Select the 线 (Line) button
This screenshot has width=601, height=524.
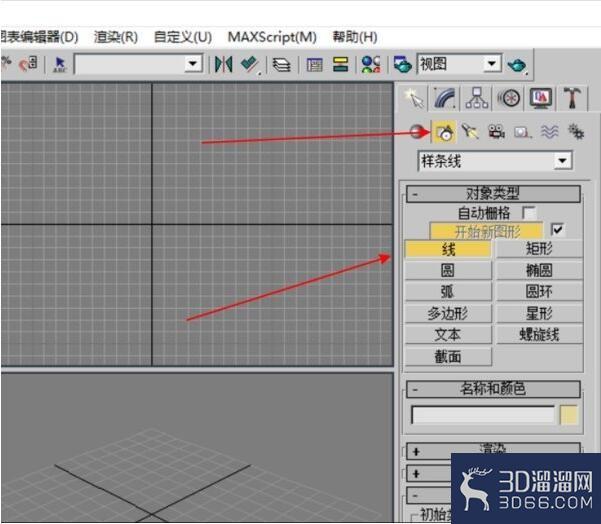pyautogui.click(x=448, y=249)
